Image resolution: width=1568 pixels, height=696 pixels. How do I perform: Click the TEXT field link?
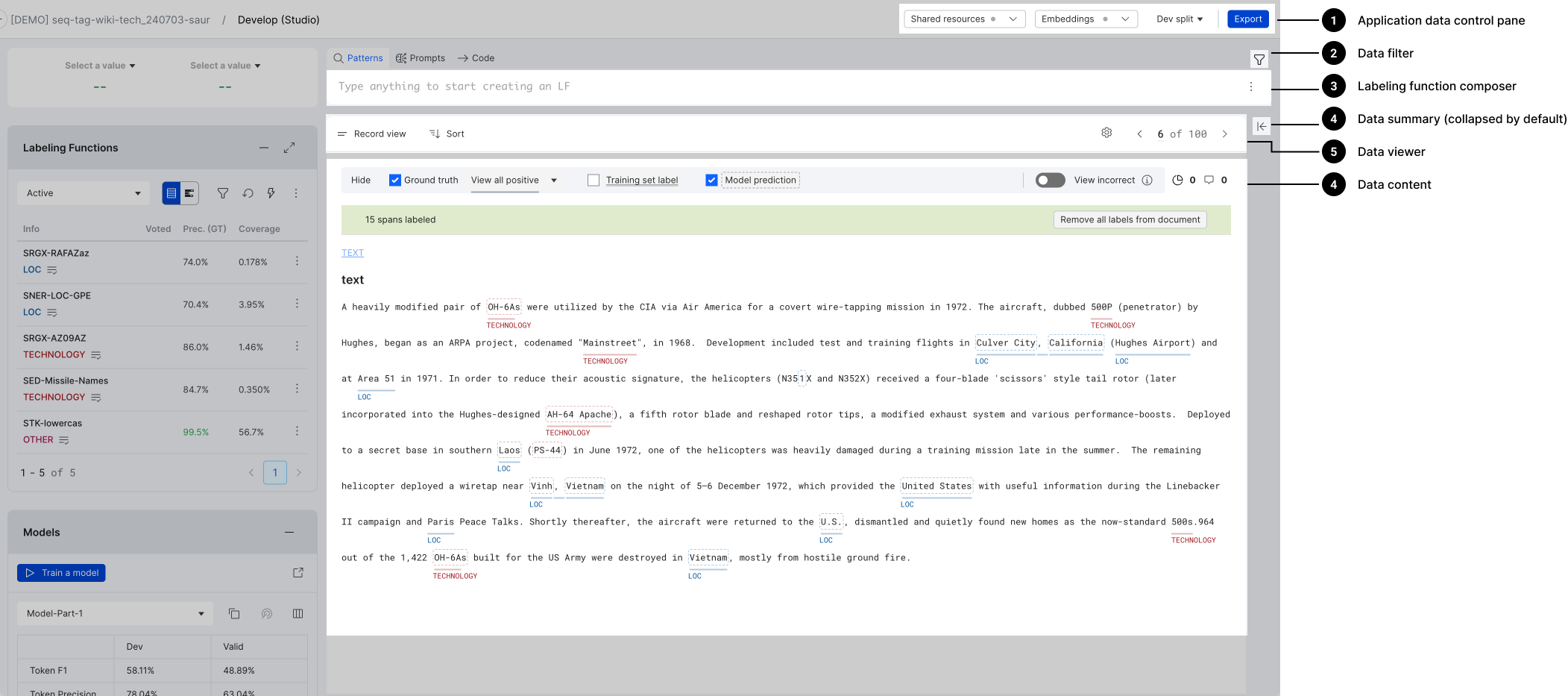click(x=353, y=253)
